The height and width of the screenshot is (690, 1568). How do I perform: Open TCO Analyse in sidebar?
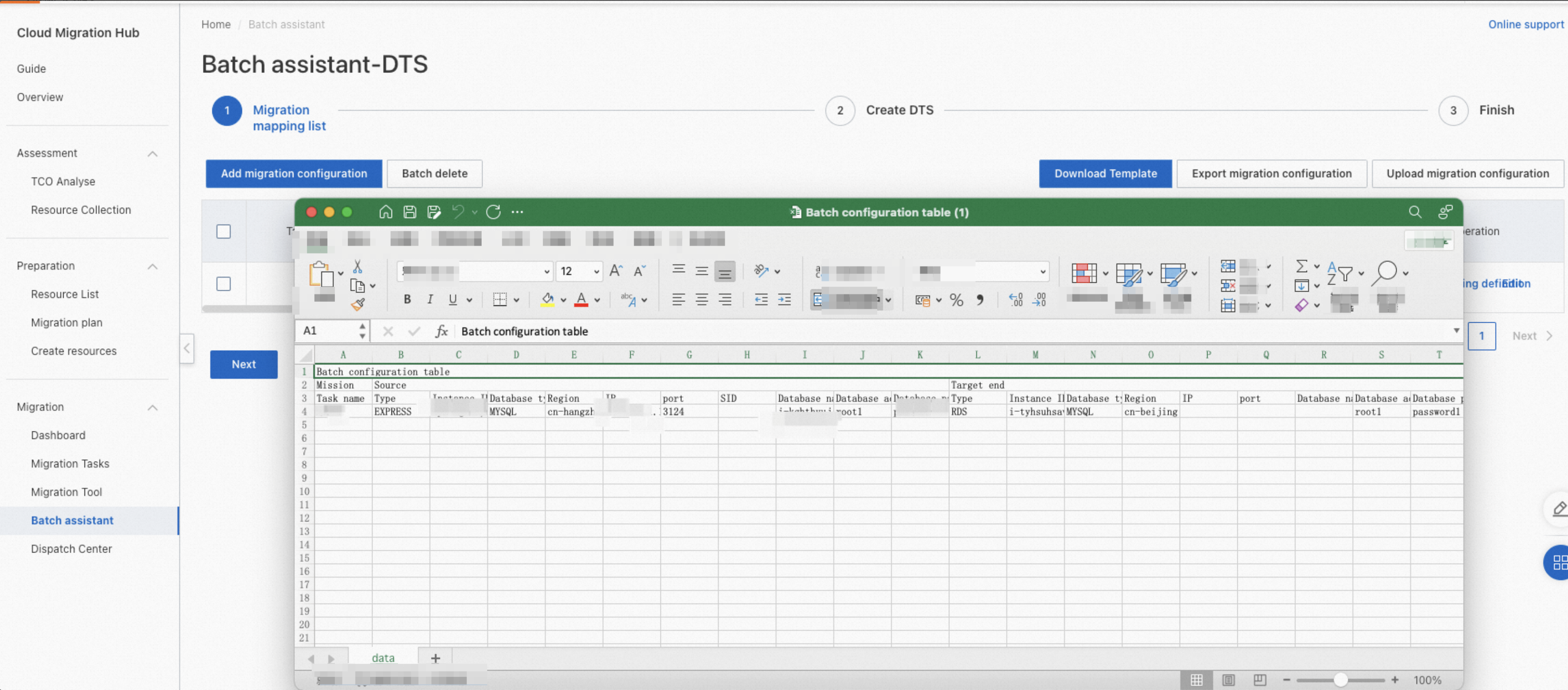(63, 182)
